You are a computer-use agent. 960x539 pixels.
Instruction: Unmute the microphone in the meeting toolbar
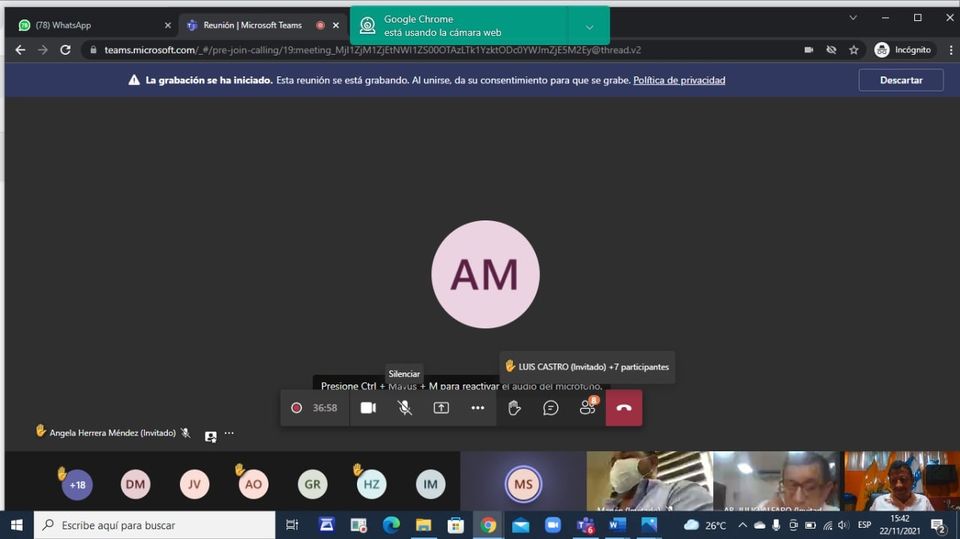coord(404,408)
